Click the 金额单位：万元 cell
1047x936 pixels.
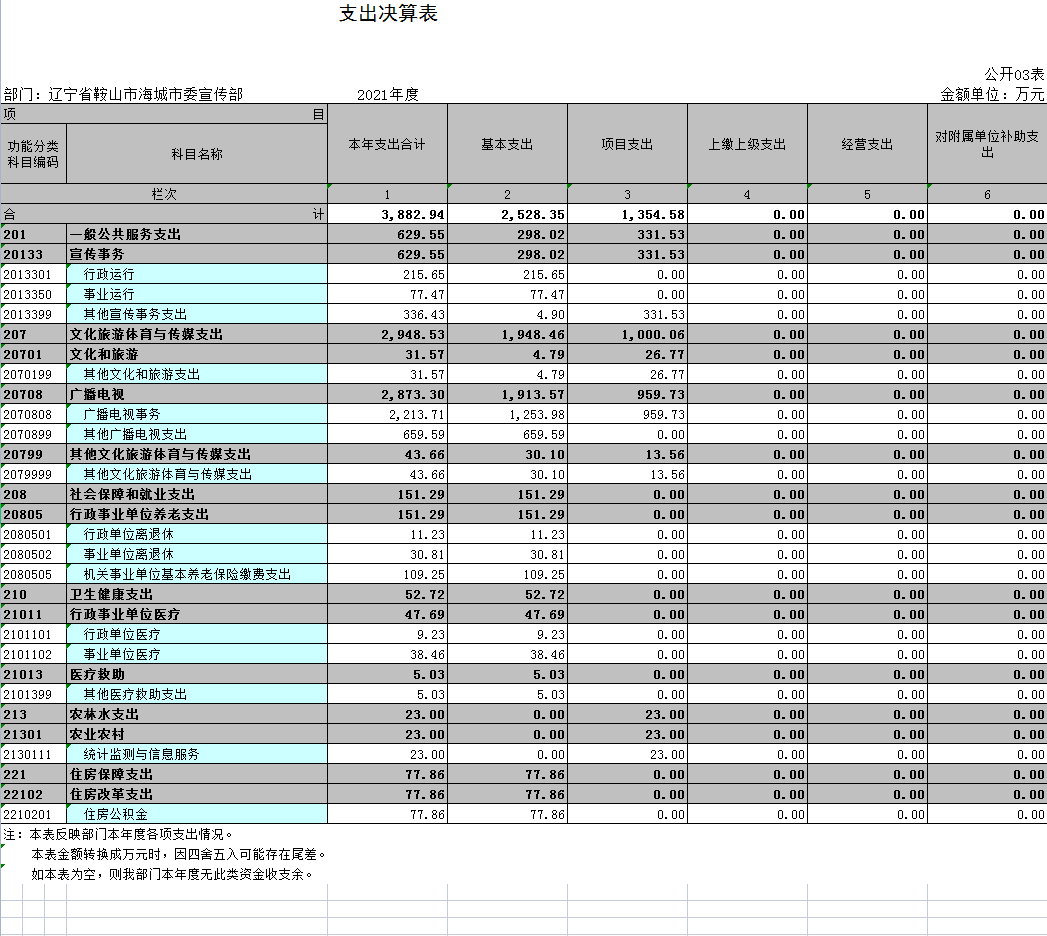pyautogui.click(x=992, y=94)
